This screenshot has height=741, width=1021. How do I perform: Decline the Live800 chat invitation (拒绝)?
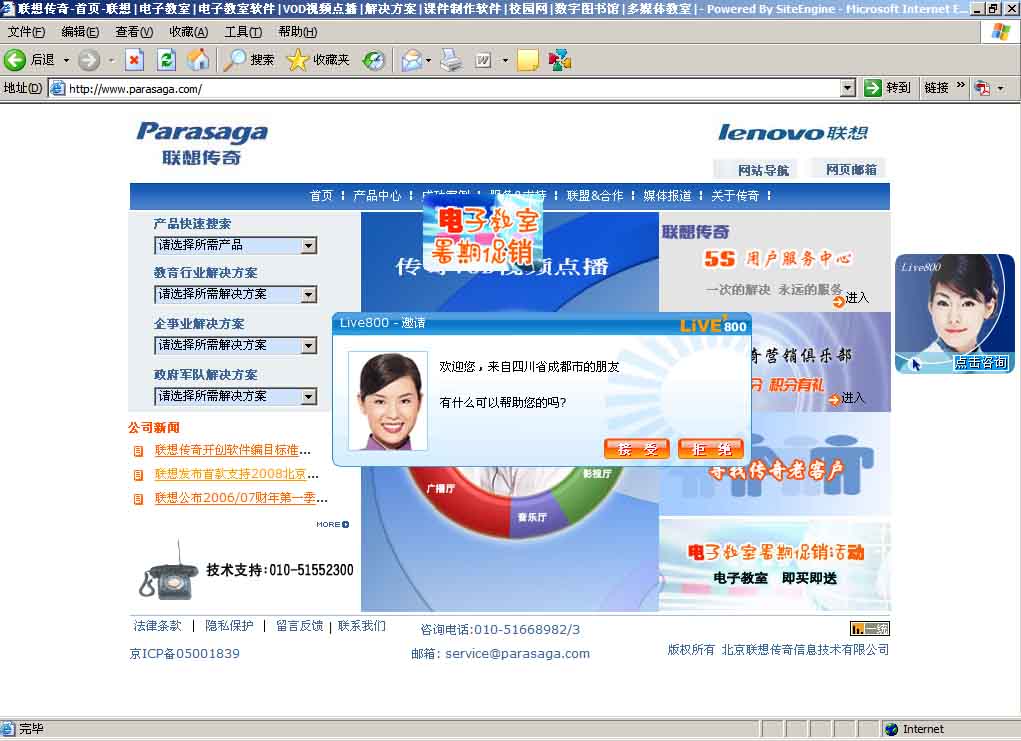tap(710, 449)
